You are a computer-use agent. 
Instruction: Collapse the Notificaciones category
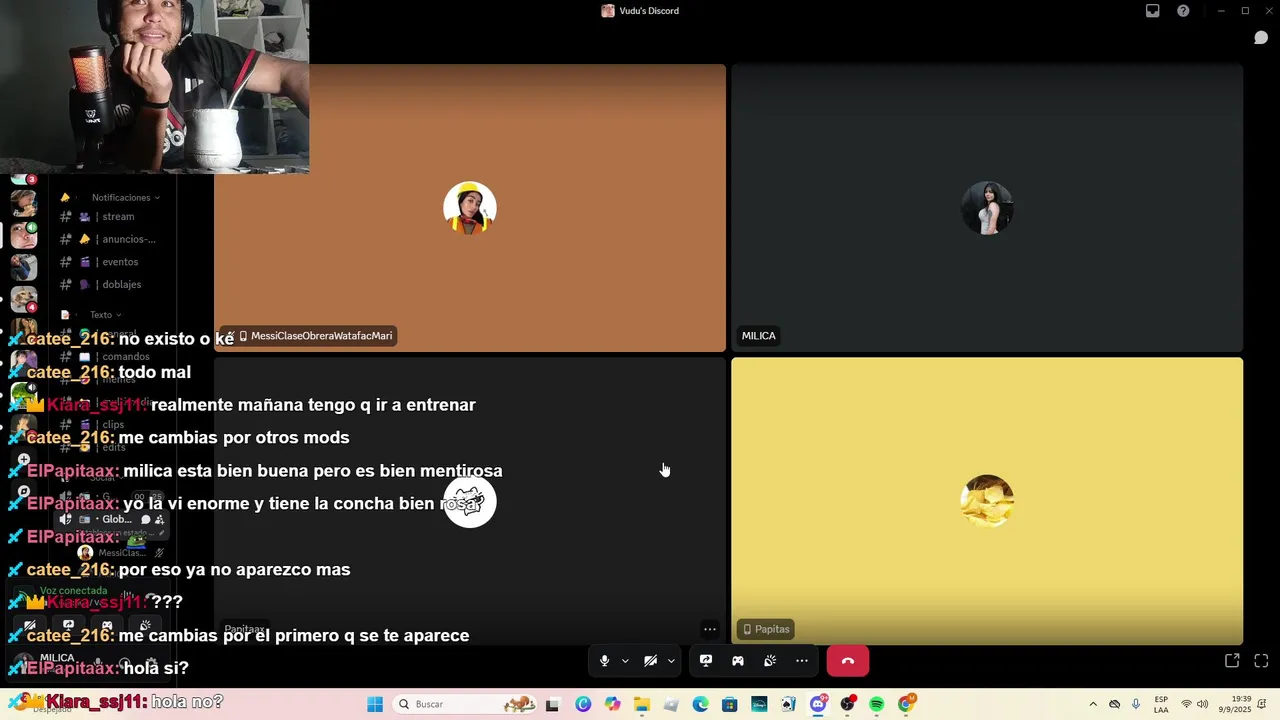[x=125, y=198]
